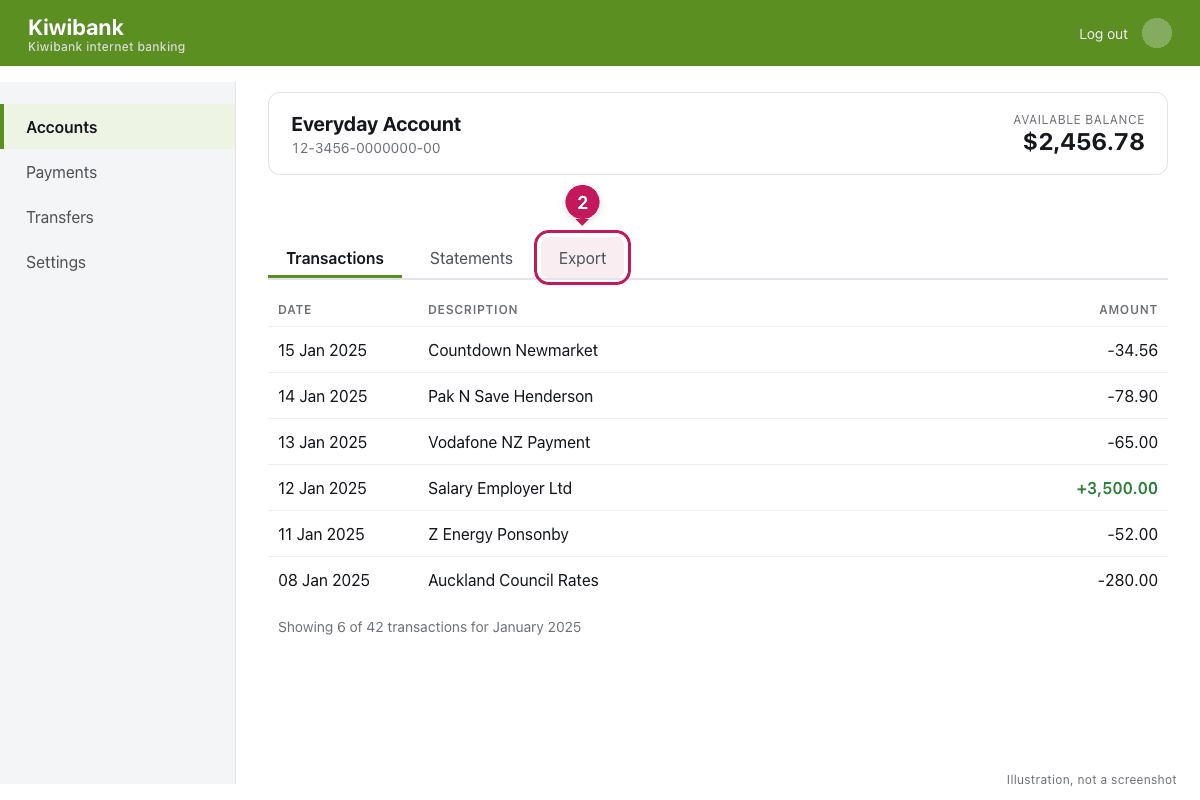Viewport: 1200px width, 800px height.
Task: Select the Vodafone NZ Payment transaction
Action: tap(718, 442)
